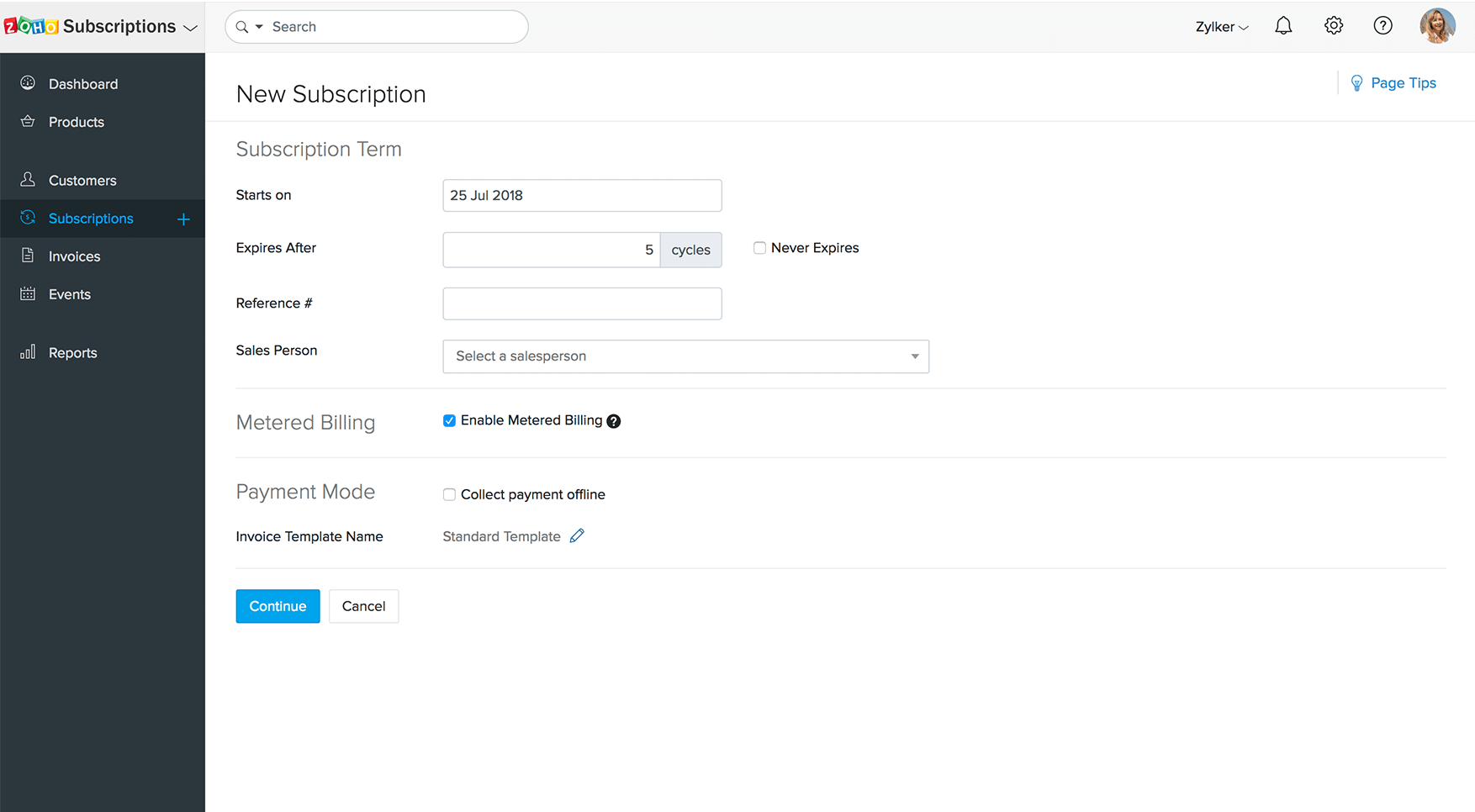Image resolution: width=1475 pixels, height=812 pixels.
Task: Select the Subscriptions sidebar entry
Action: (91, 219)
